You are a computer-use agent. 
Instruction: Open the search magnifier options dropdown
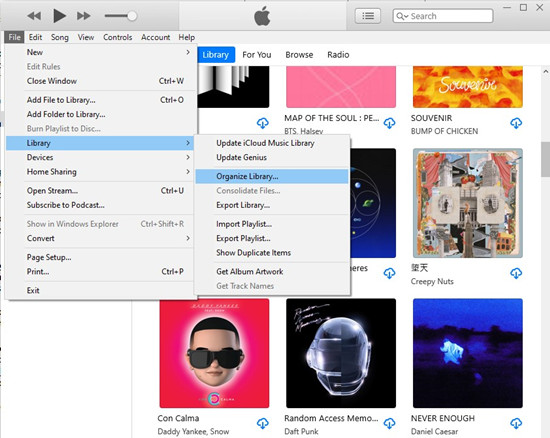(402, 16)
